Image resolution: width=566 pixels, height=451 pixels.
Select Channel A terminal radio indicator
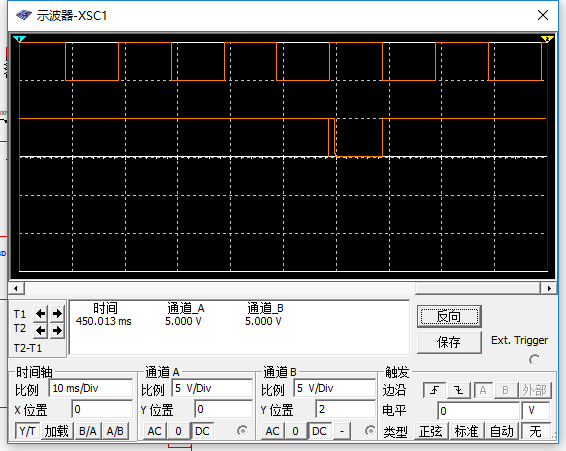(x=243, y=430)
